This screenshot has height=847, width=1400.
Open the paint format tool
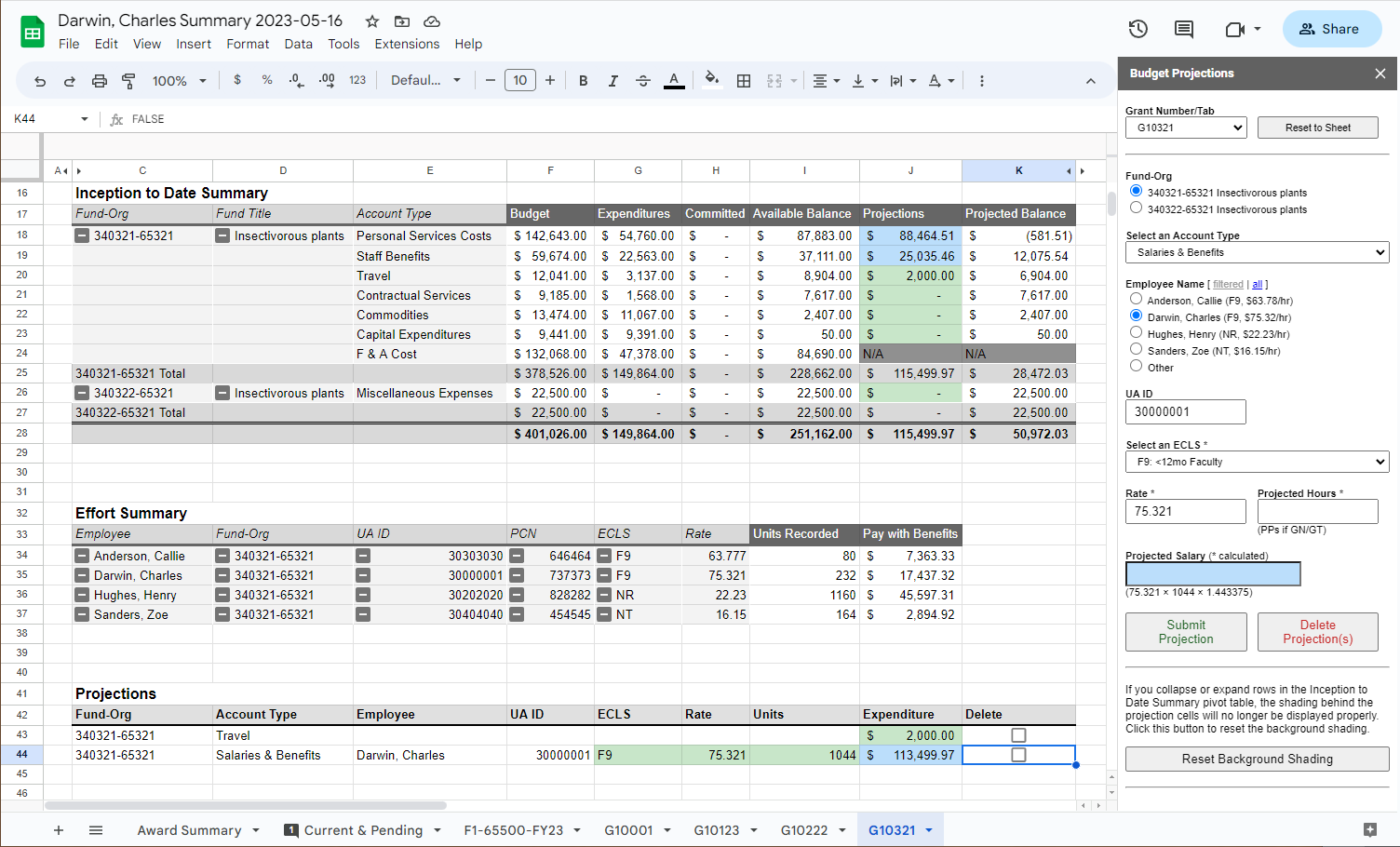(128, 80)
